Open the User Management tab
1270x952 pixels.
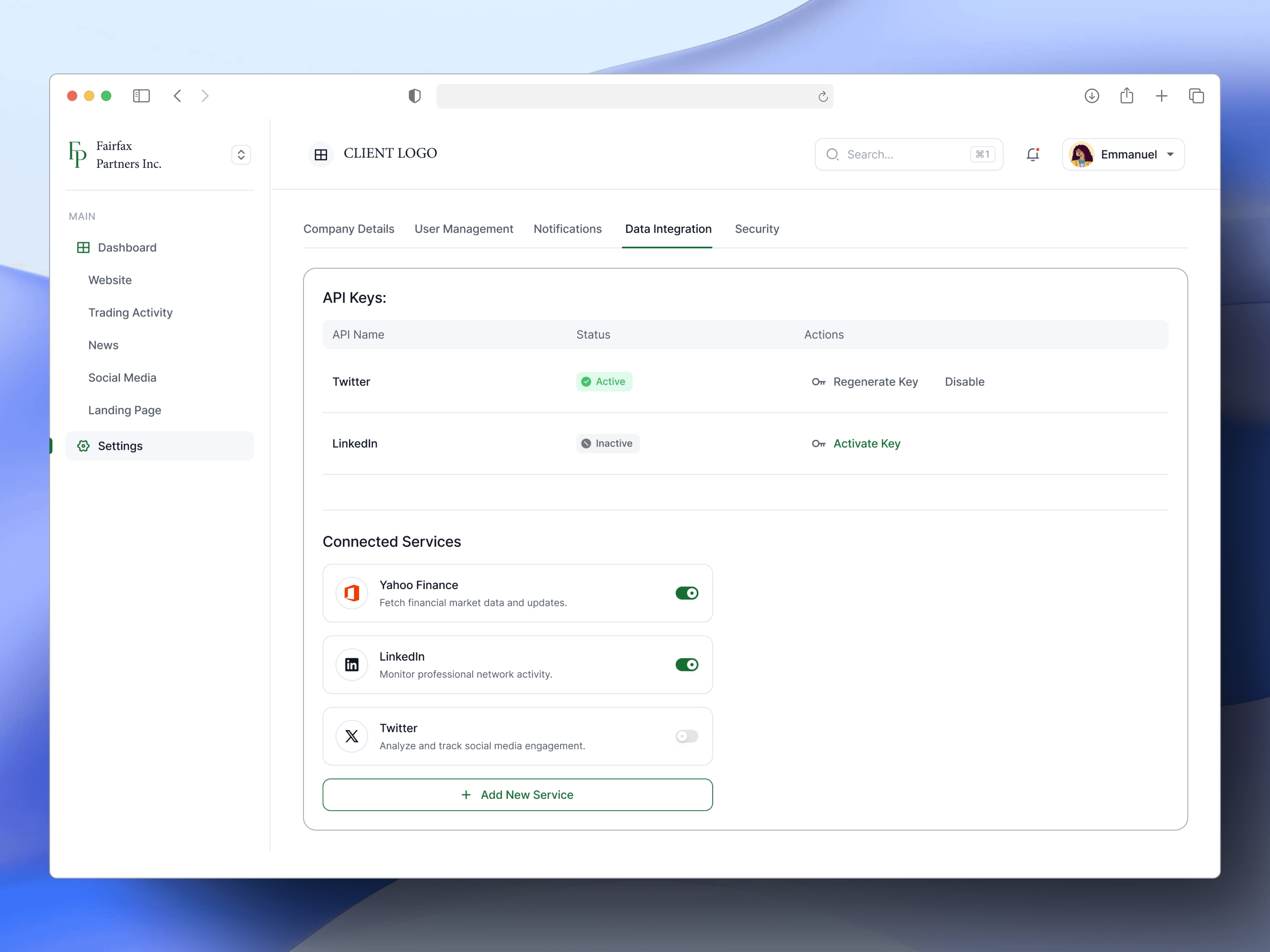pos(464,229)
